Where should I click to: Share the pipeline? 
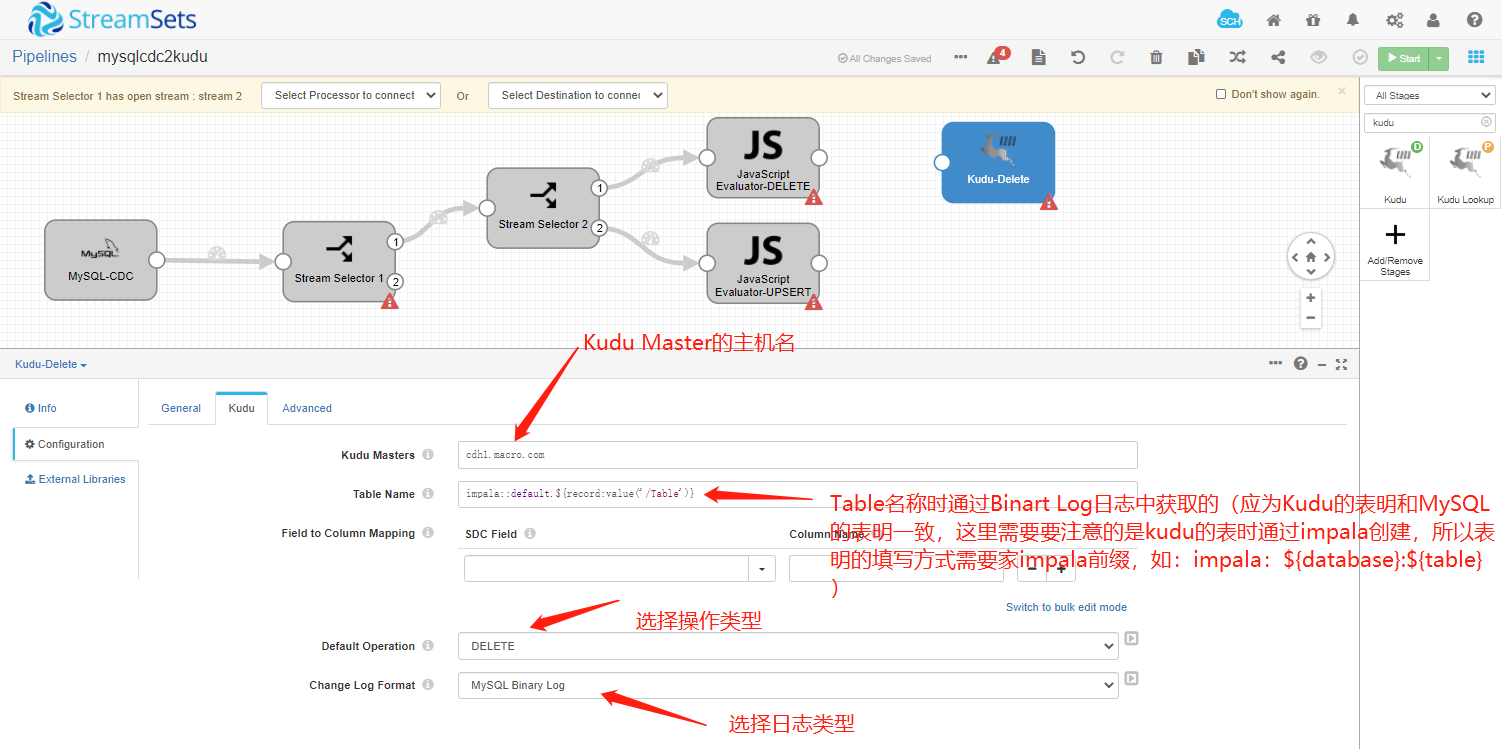(x=1278, y=57)
